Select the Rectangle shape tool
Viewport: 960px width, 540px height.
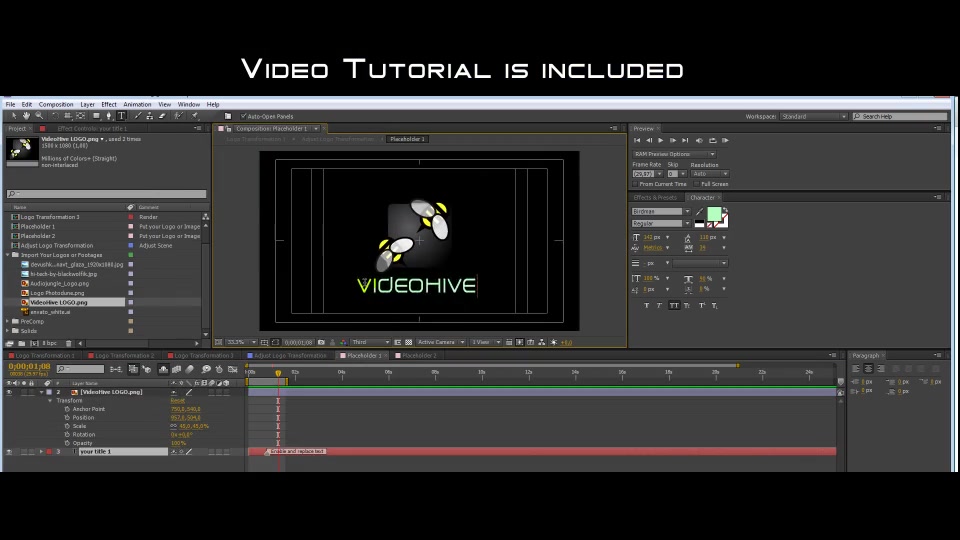(96, 116)
